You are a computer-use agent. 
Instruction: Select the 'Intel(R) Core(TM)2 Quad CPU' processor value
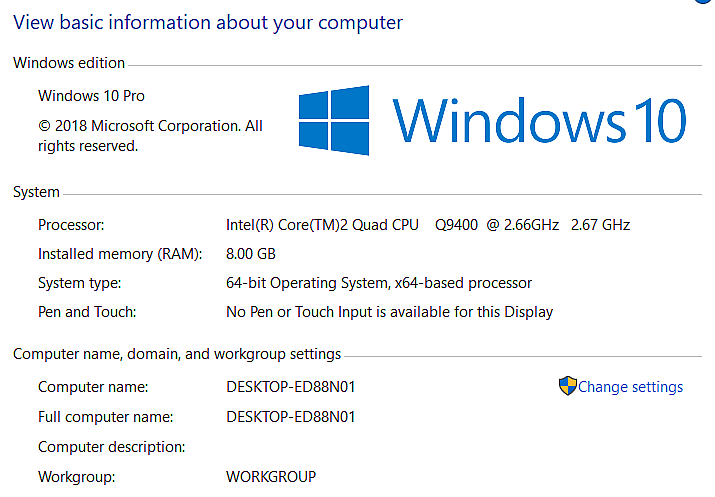[x=428, y=225]
